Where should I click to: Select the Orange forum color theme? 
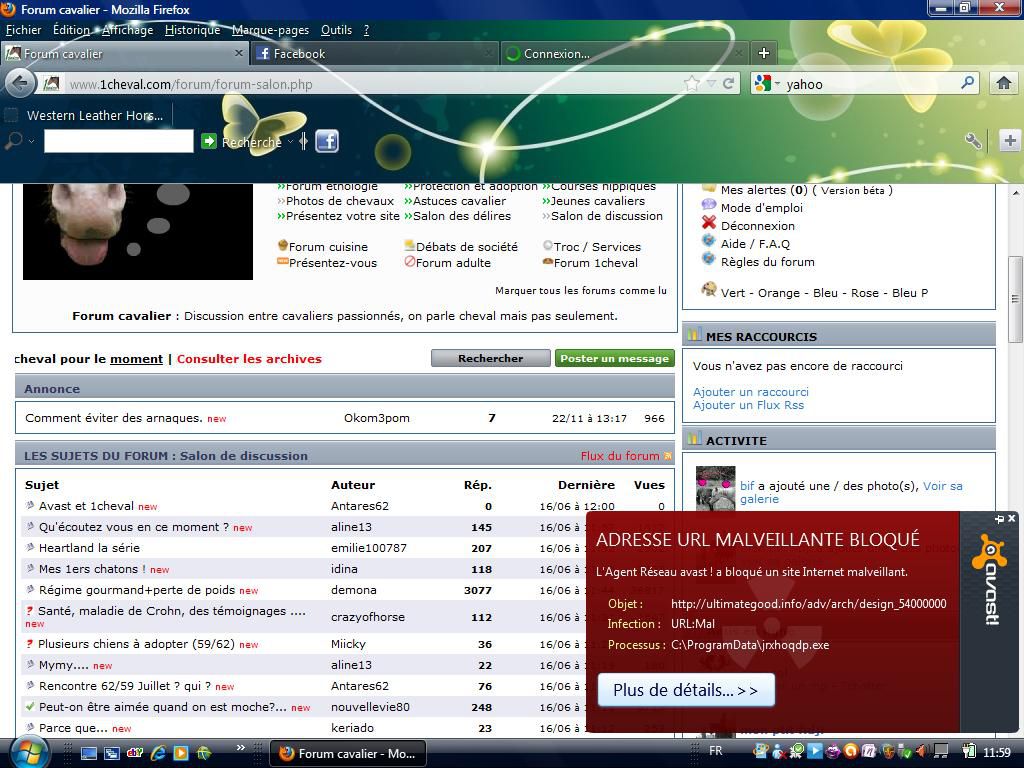point(779,293)
